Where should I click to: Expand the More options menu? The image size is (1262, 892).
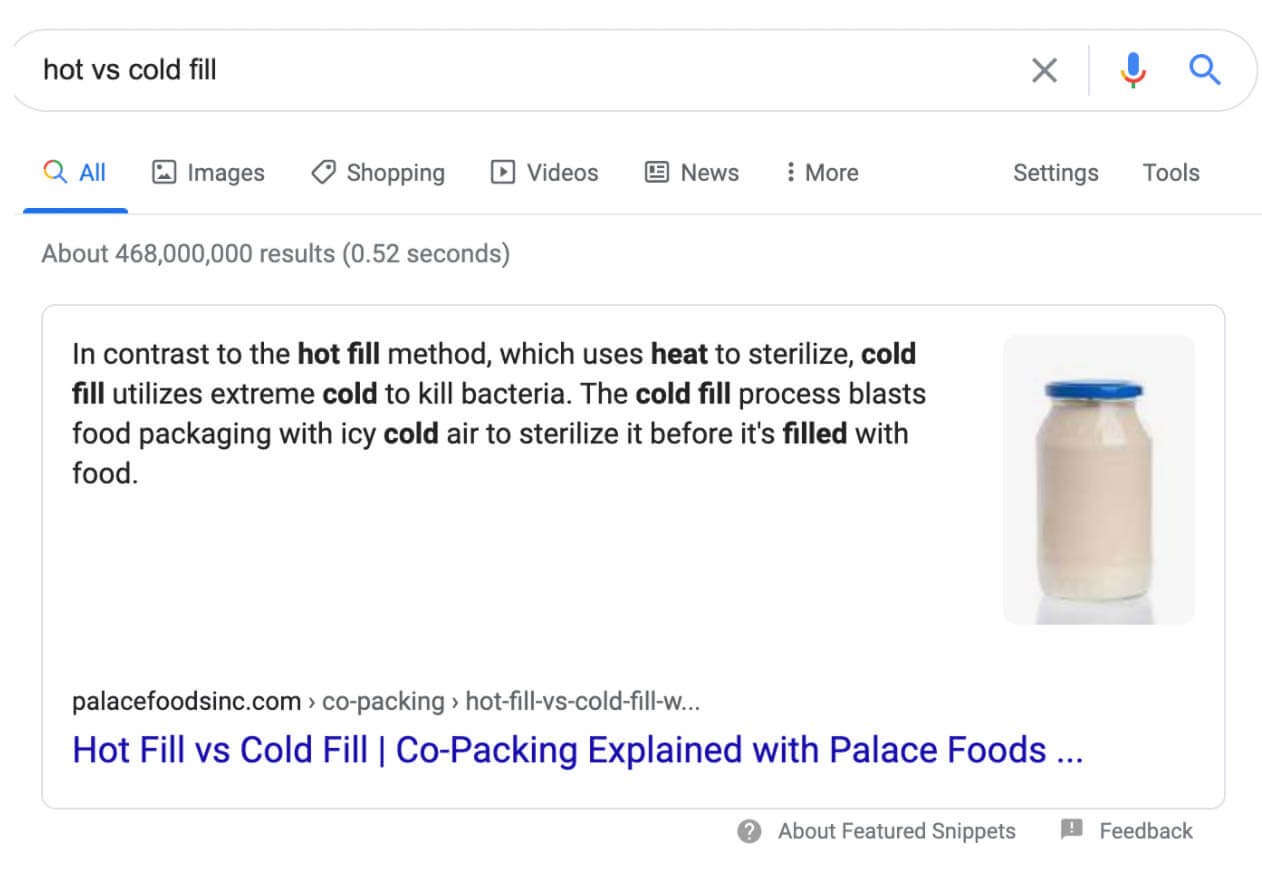point(821,173)
